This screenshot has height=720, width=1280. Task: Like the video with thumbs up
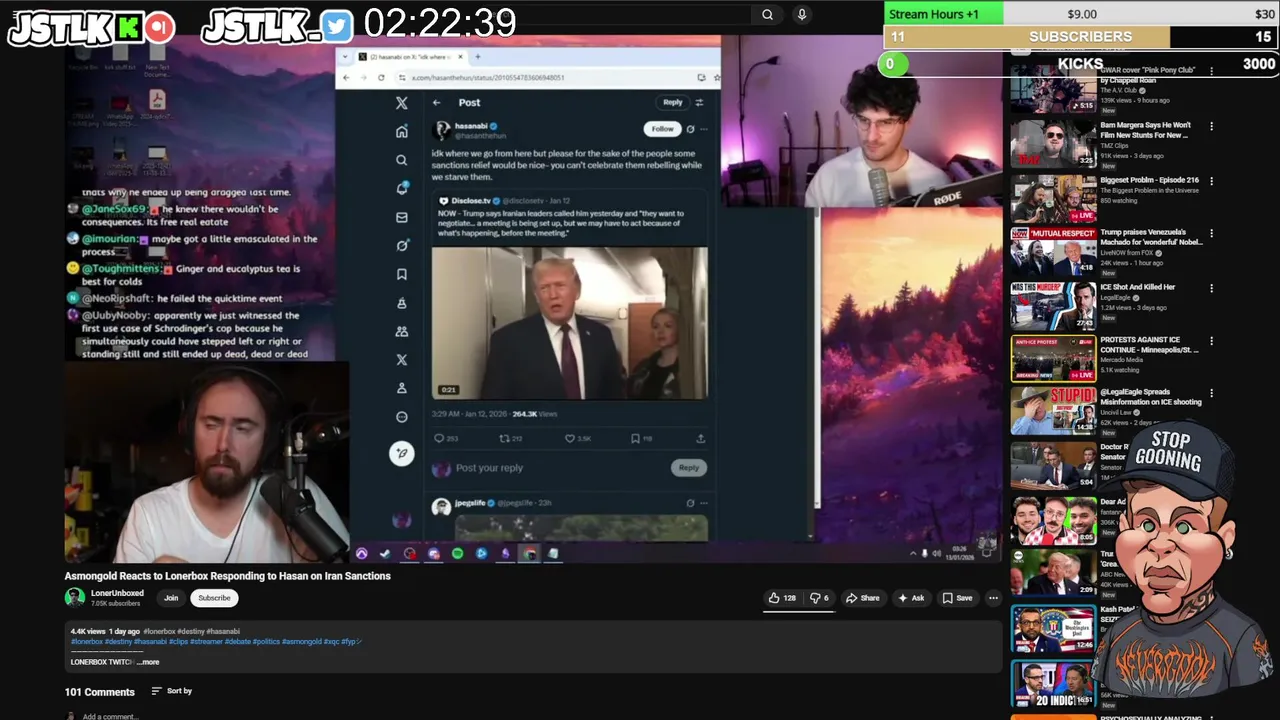[x=782, y=598]
